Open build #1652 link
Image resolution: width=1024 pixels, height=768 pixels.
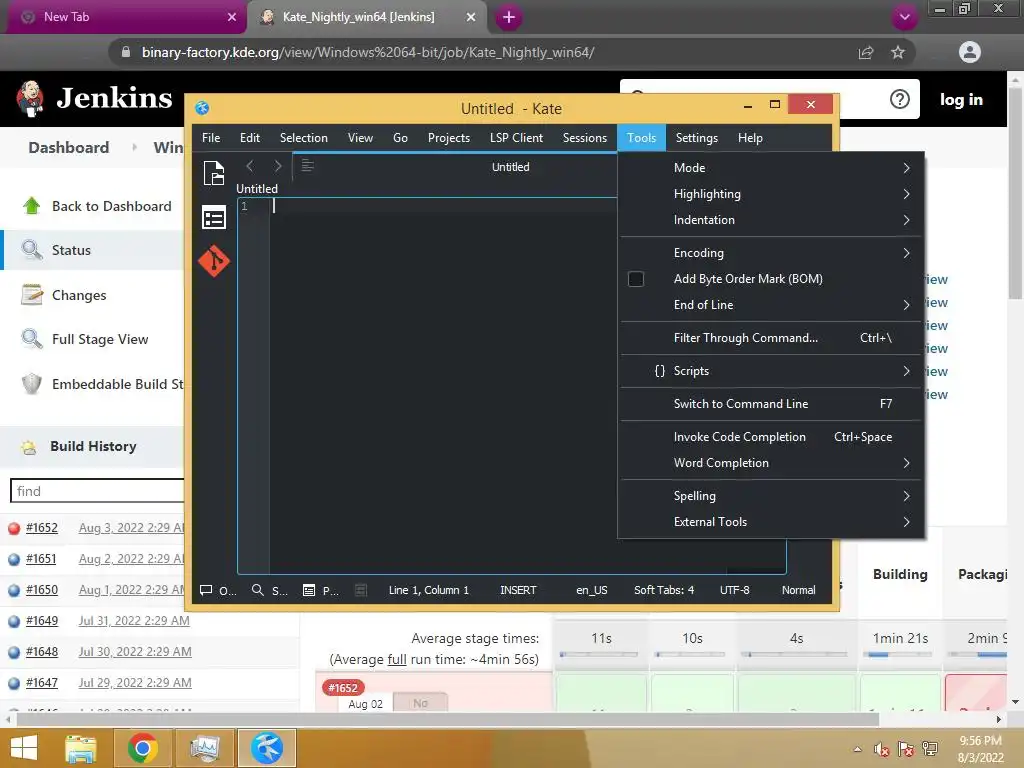42,528
